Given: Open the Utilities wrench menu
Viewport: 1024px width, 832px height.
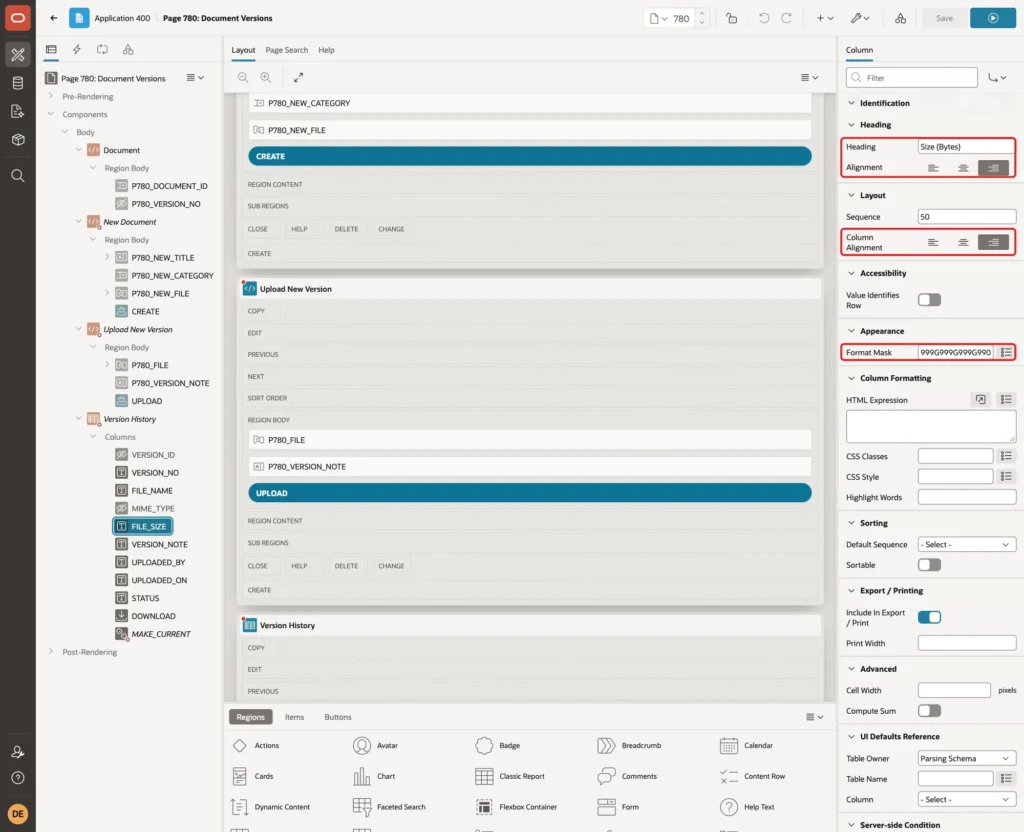Looking at the screenshot, I should coord(860,18).
